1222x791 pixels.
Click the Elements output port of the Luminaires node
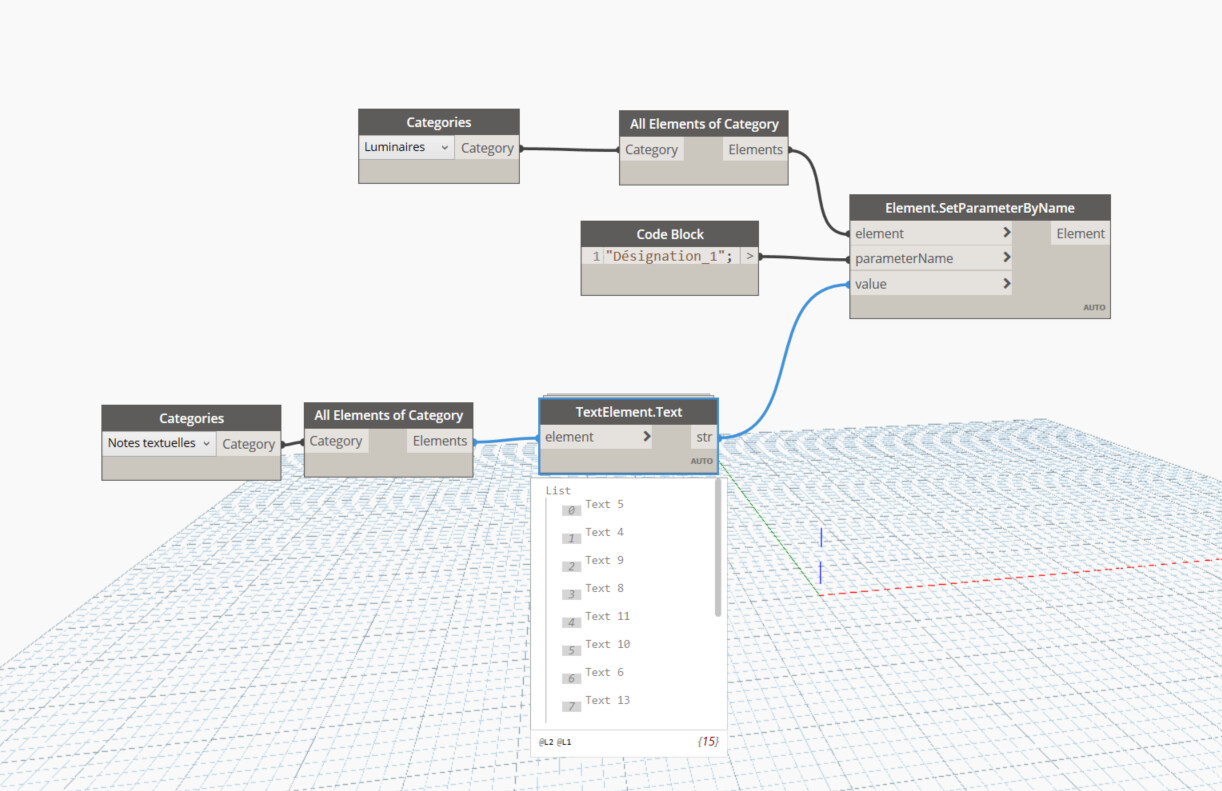tap(755, 149)
